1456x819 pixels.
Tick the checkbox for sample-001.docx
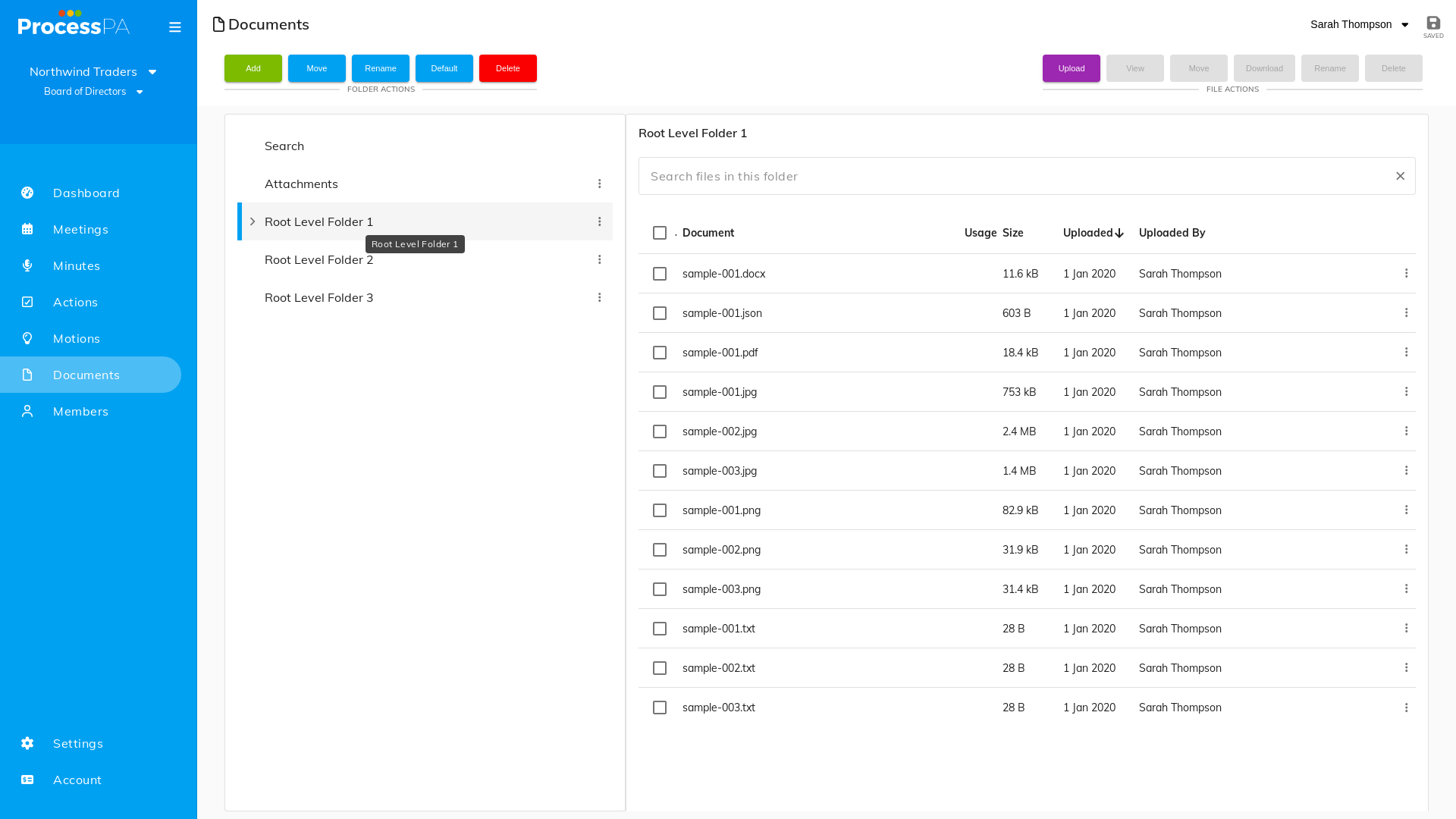(x=660, y=274)
